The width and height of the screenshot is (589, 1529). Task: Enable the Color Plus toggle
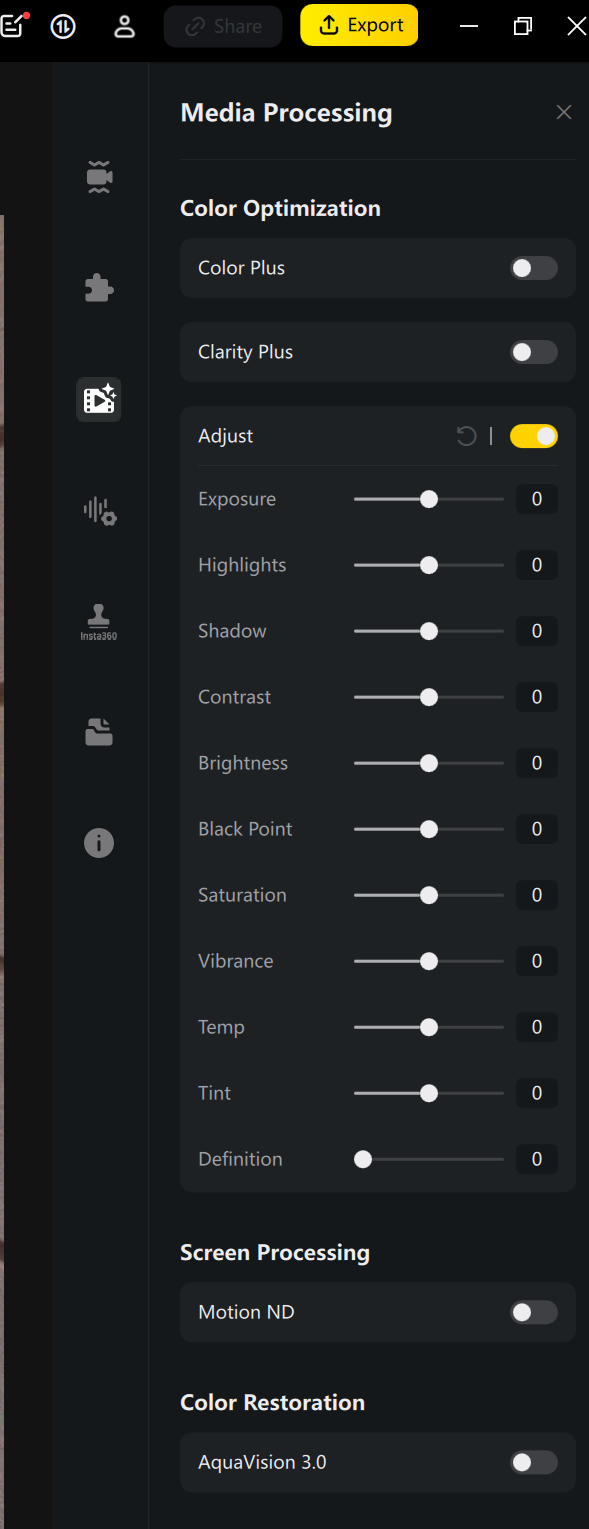pos(534,268)
